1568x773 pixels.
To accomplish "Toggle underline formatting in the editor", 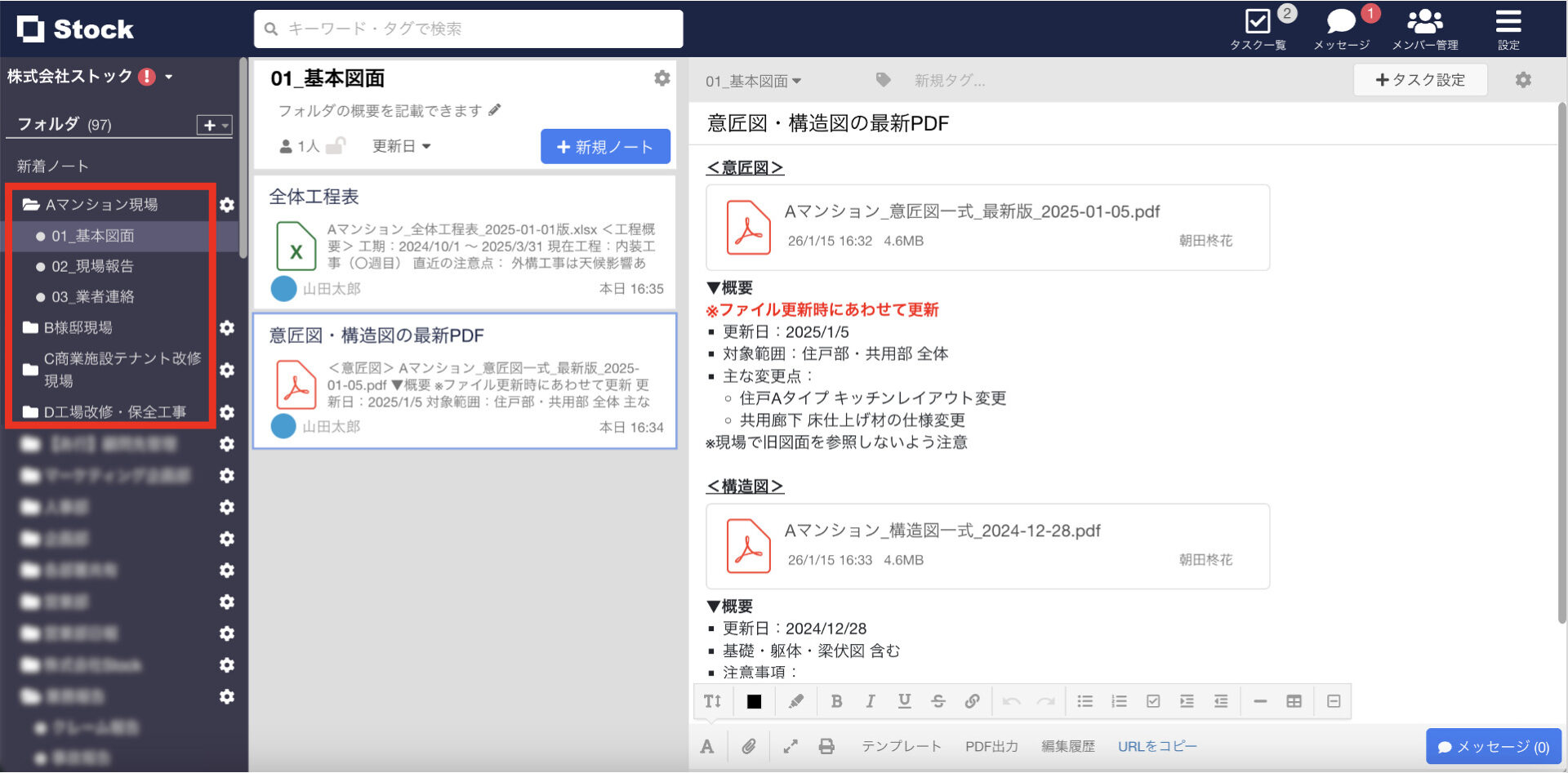I will pos(903,700).
